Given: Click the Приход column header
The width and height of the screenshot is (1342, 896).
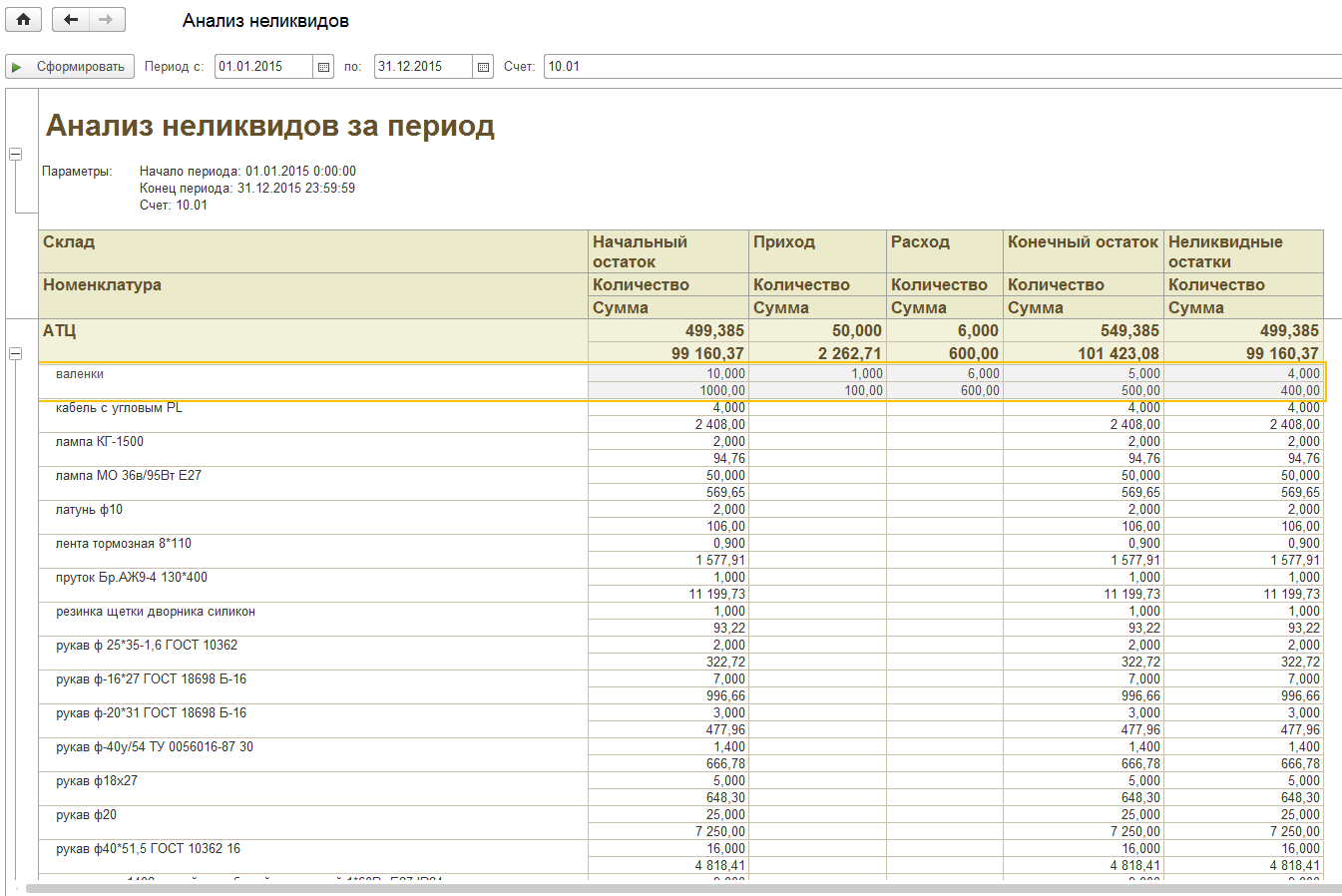Looking at the screenshot, I should pyautogui.click(x=818, y=251).
